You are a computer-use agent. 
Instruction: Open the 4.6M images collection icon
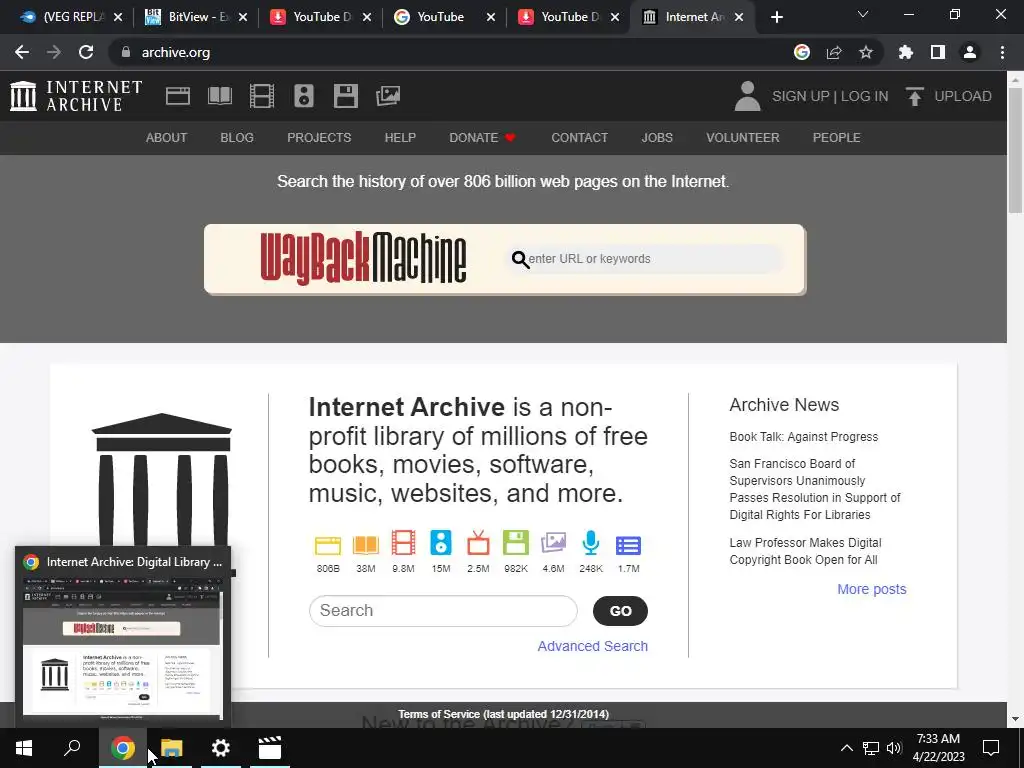[x=553, y=543]
